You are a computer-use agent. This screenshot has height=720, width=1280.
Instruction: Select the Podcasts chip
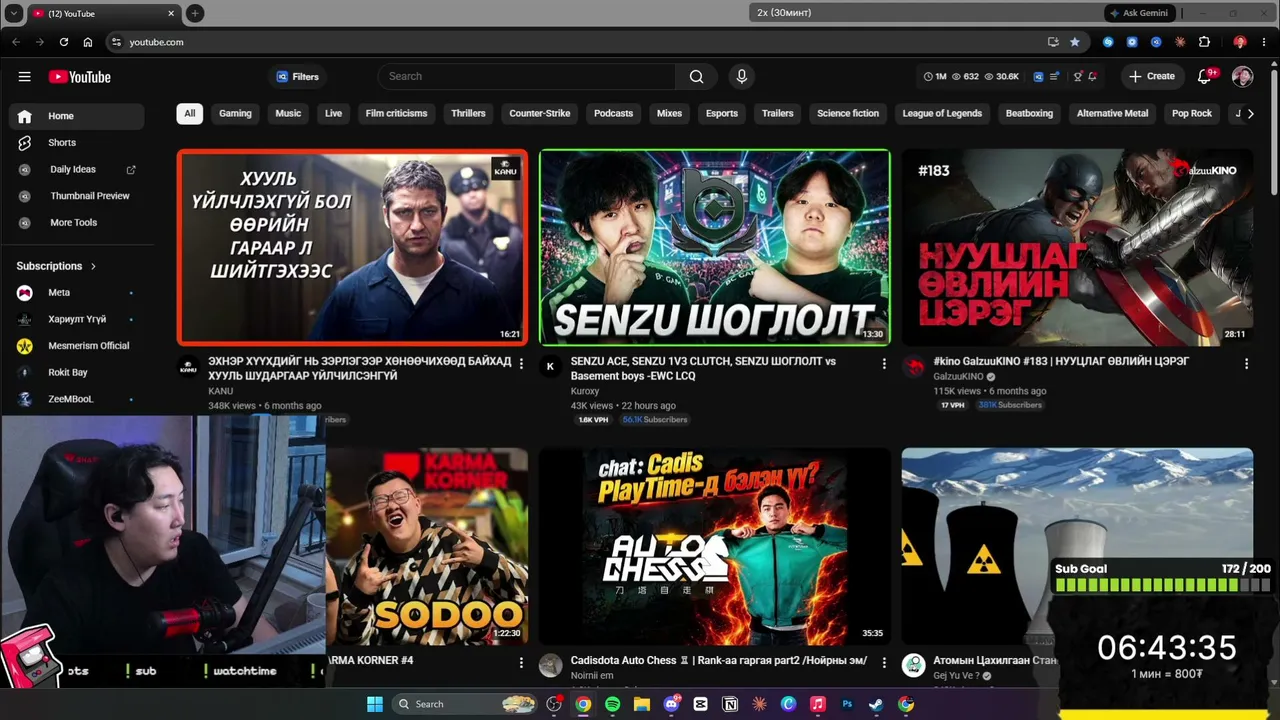613,113
